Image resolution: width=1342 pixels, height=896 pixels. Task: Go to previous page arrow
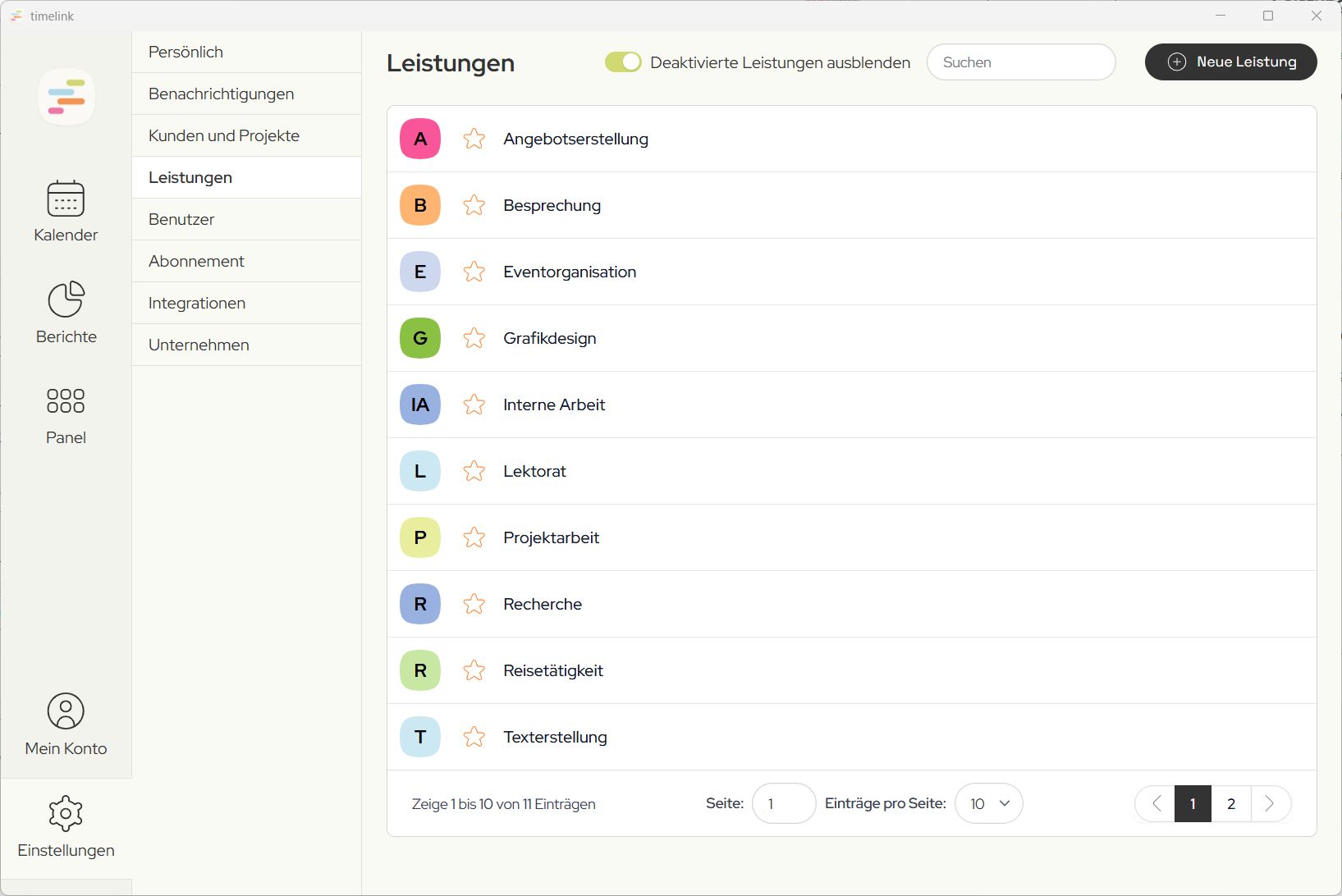(1156, 803)
